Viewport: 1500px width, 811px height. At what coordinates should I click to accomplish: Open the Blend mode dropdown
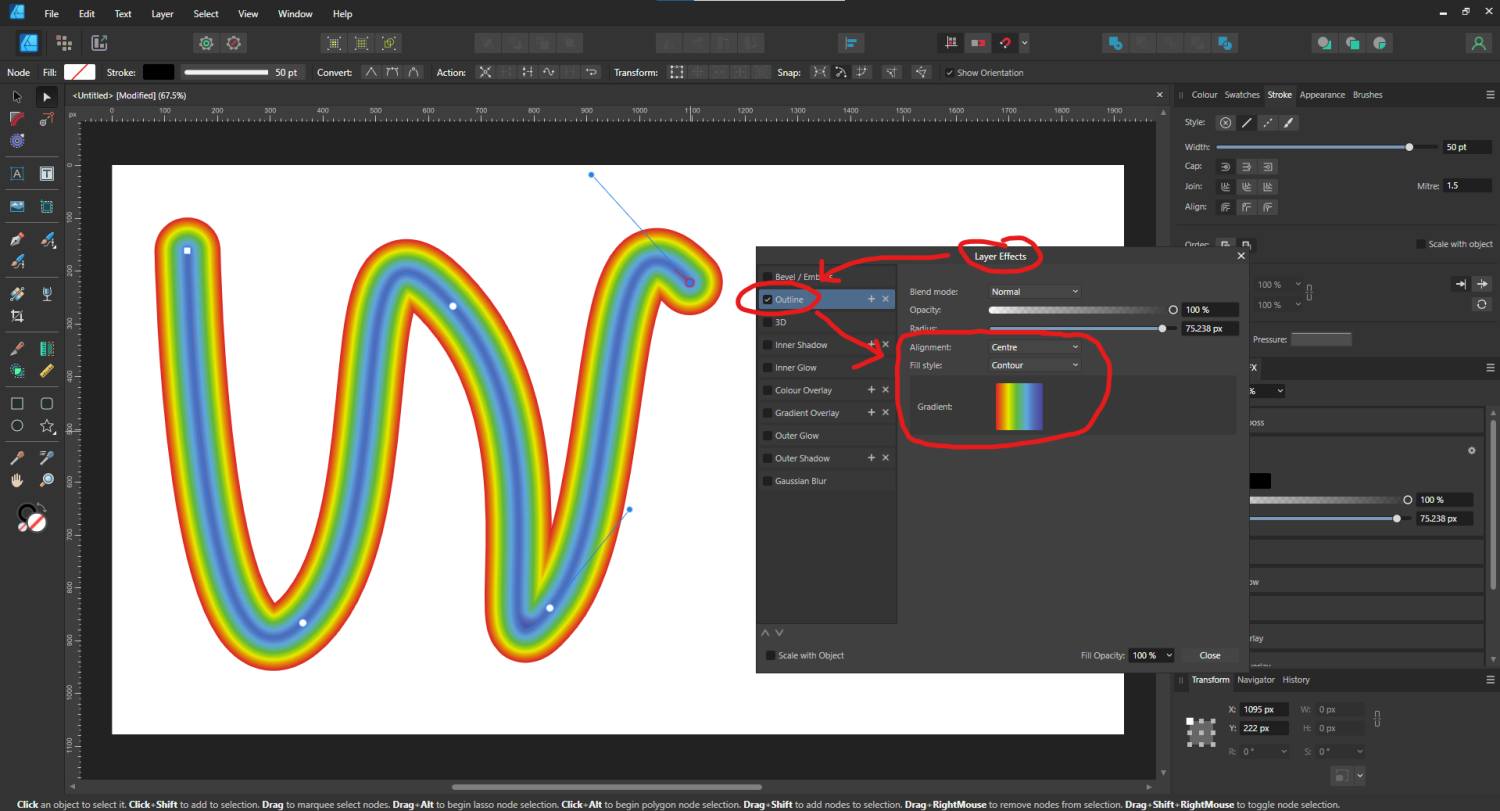(x=1034, y=292)
